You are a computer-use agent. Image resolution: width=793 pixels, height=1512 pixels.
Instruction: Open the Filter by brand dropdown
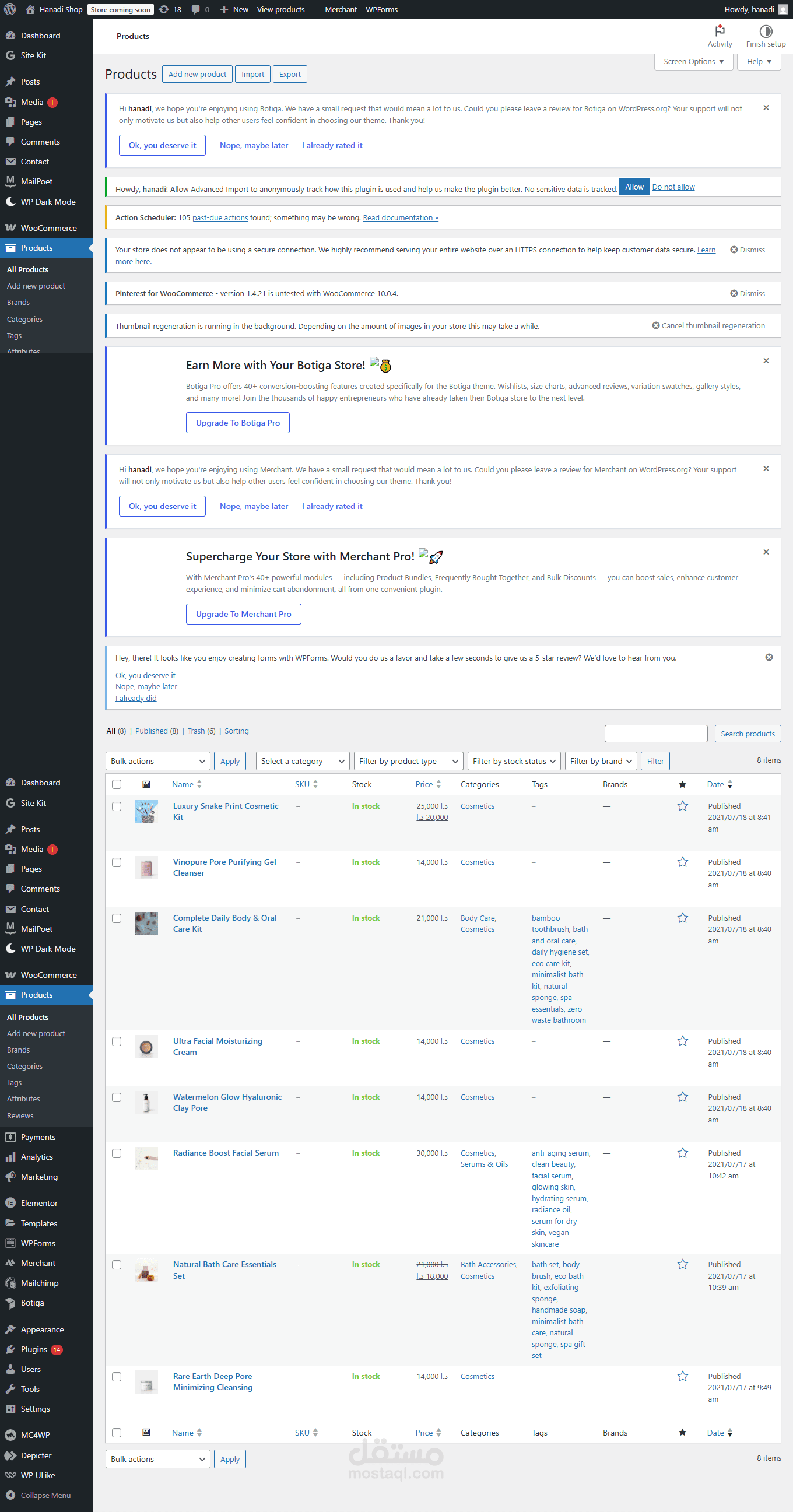tap(601, 761)
